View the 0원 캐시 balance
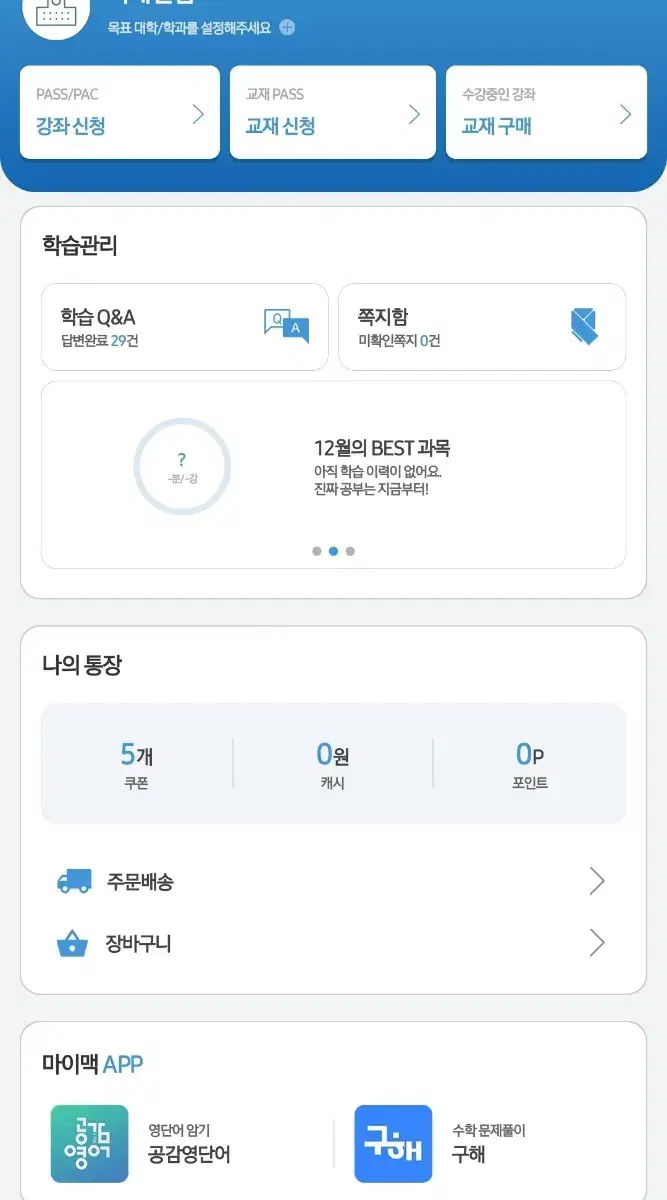Viewport: 667px width, 1200px height. click(333, 765)
